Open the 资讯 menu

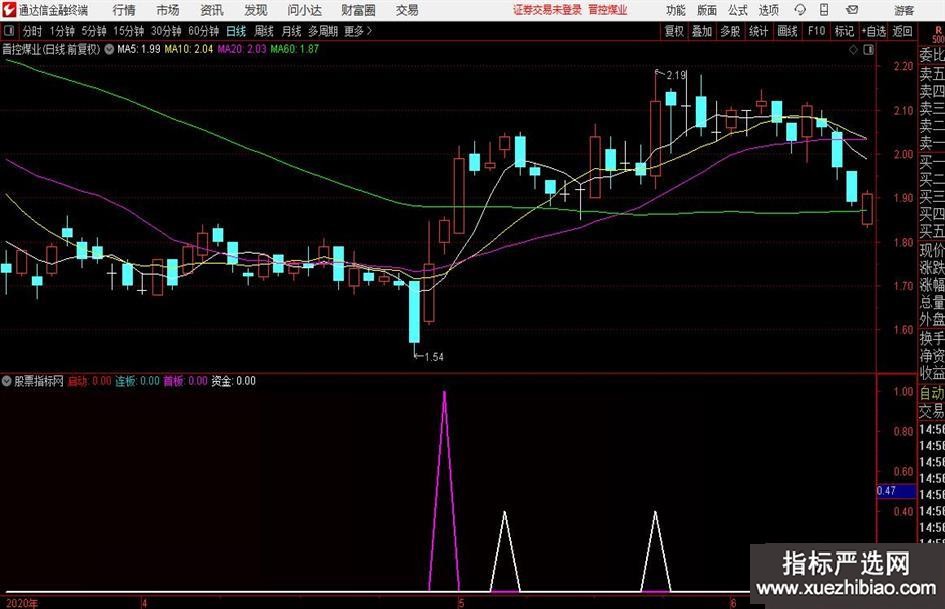(212, 10)
